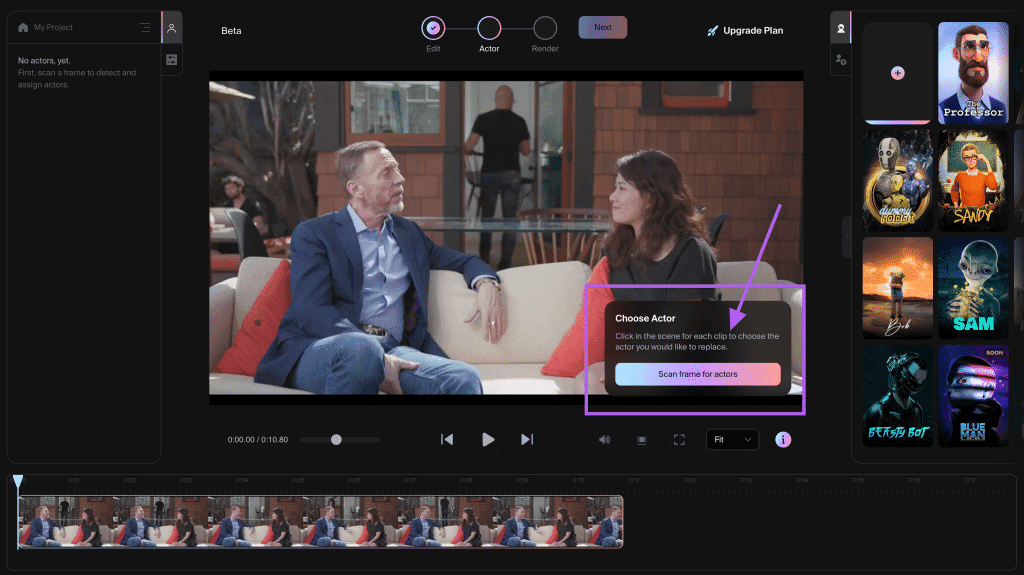Image resolution: width=1024 pixels, height=575 pixels.
Task: Click the home icon beside My Project
Action: click(24, 27)
